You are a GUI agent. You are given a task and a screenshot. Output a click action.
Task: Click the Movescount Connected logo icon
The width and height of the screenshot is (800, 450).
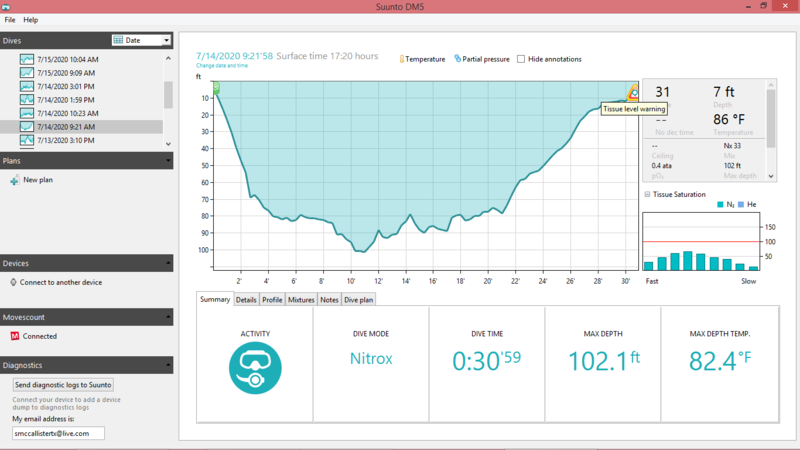click(14, 336)
